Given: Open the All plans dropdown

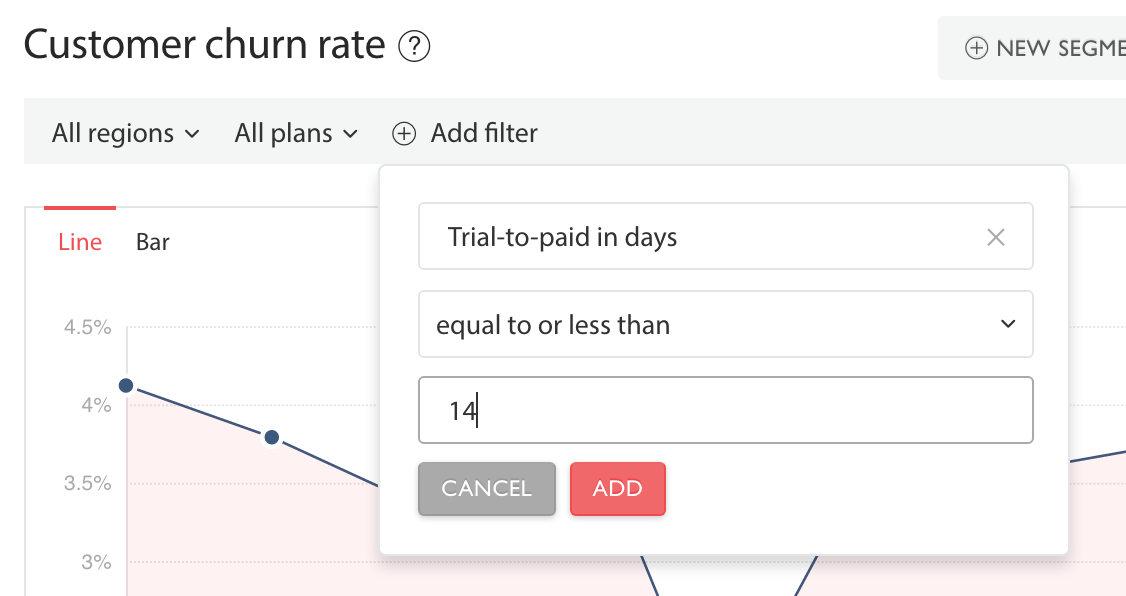Looking at the screenshot, I should (x=296, y=133).
